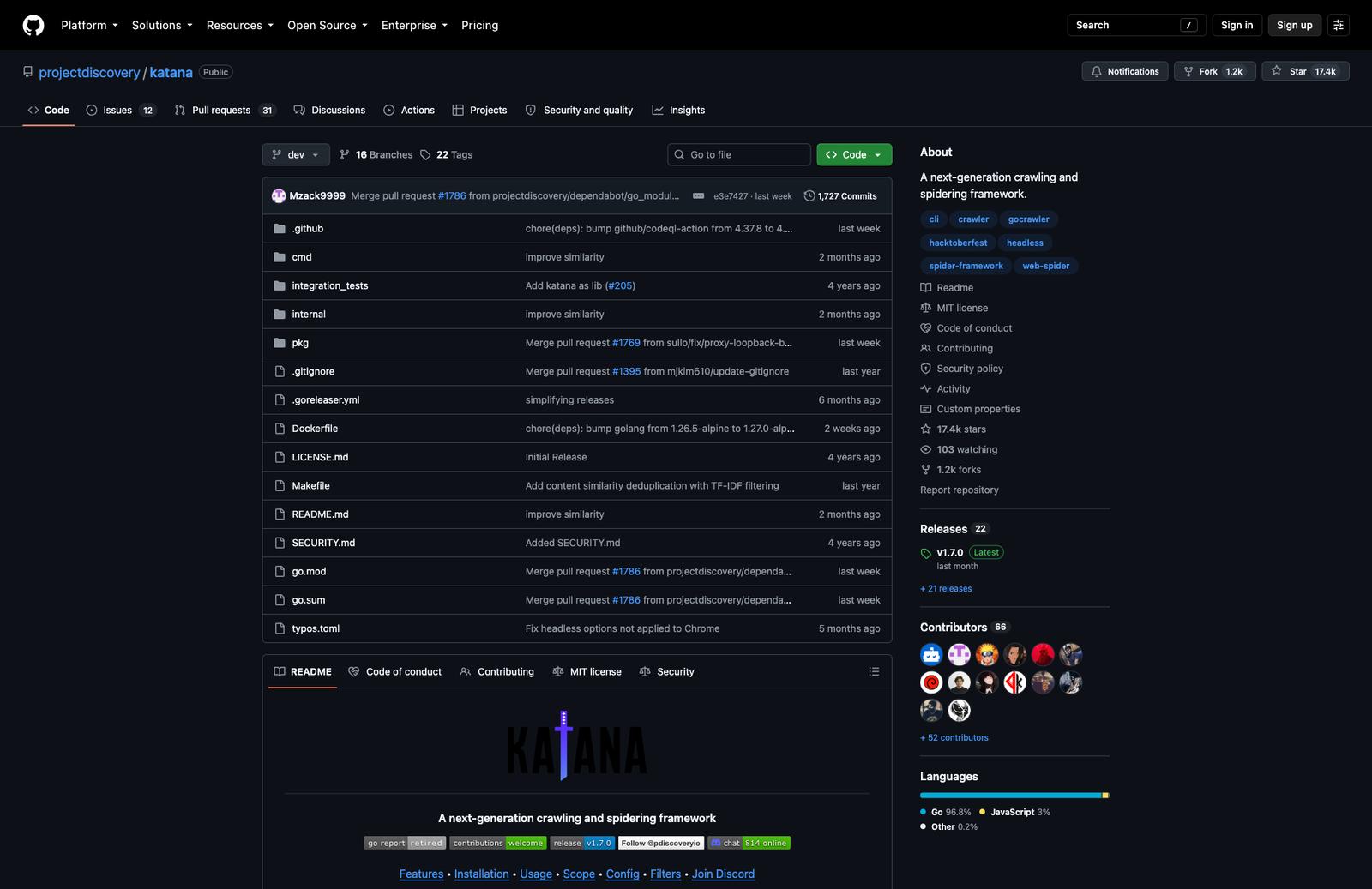Click the + 21 releases link

click(x=946, y=588)
